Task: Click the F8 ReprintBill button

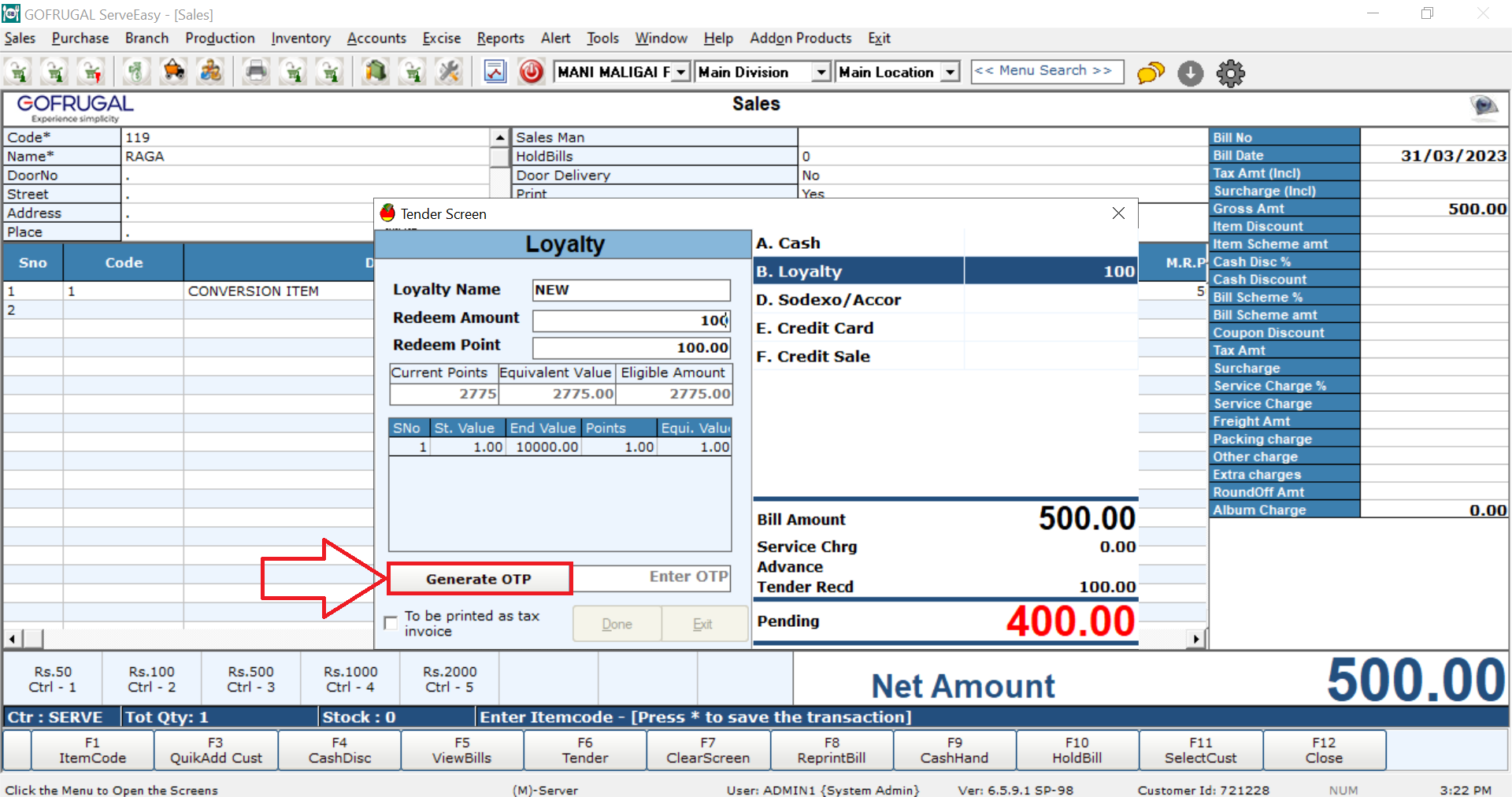Action: [832, 750]
